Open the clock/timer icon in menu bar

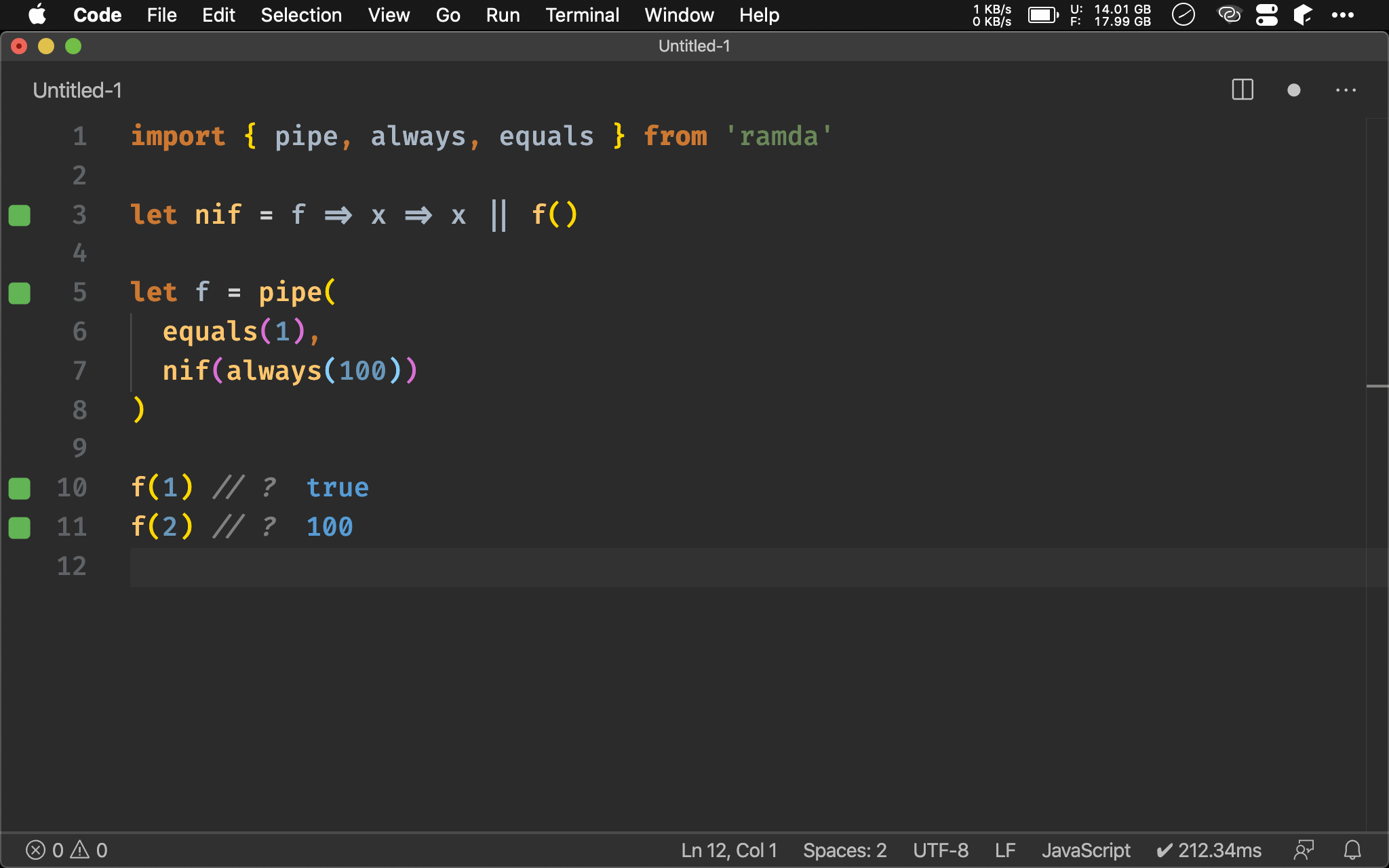click(1183, 14)
